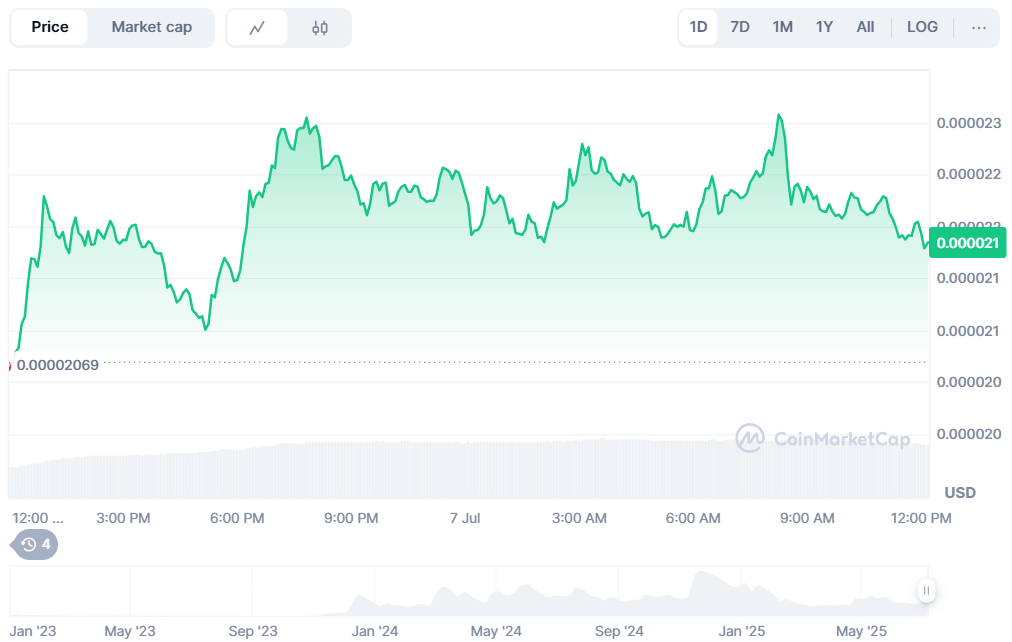Toggle LOG scale on the chart
The width and height of the screenshot is (1012, 642).
click(922, 27)
